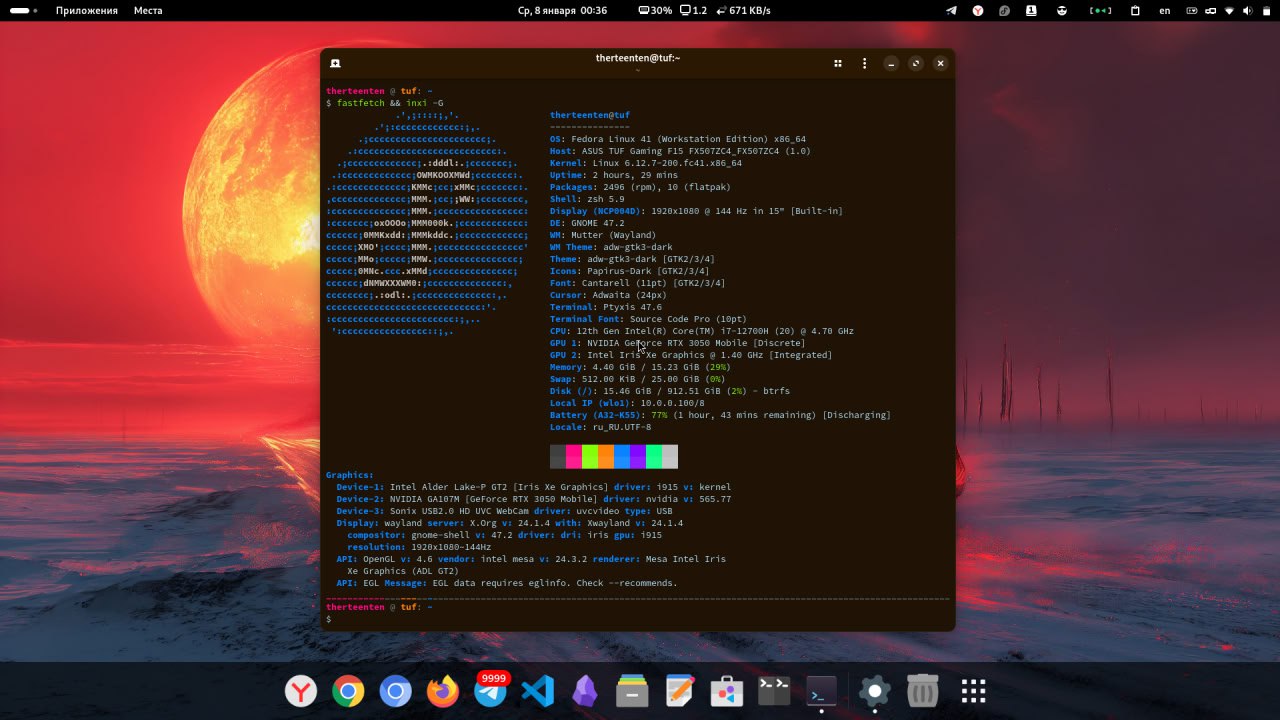
Task: Click the 'resolution: 1920x1080~144Hz' inxi line
Action: coord(419,547)
